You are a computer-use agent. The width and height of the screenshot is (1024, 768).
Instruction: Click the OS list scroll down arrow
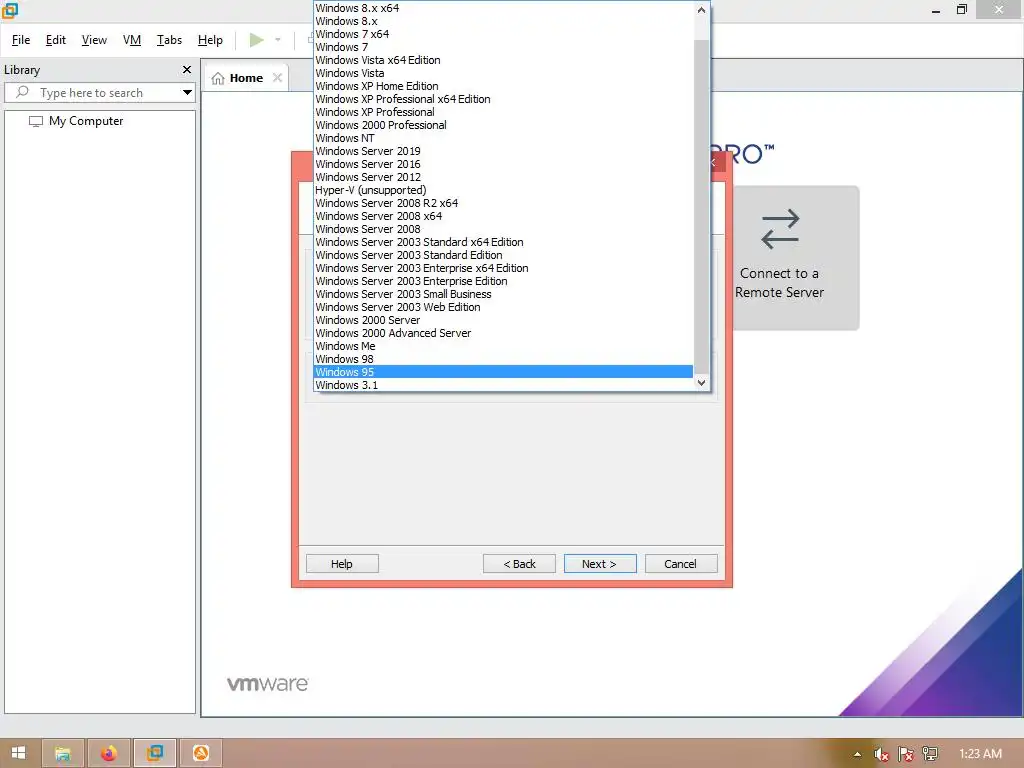click(701, 383)
